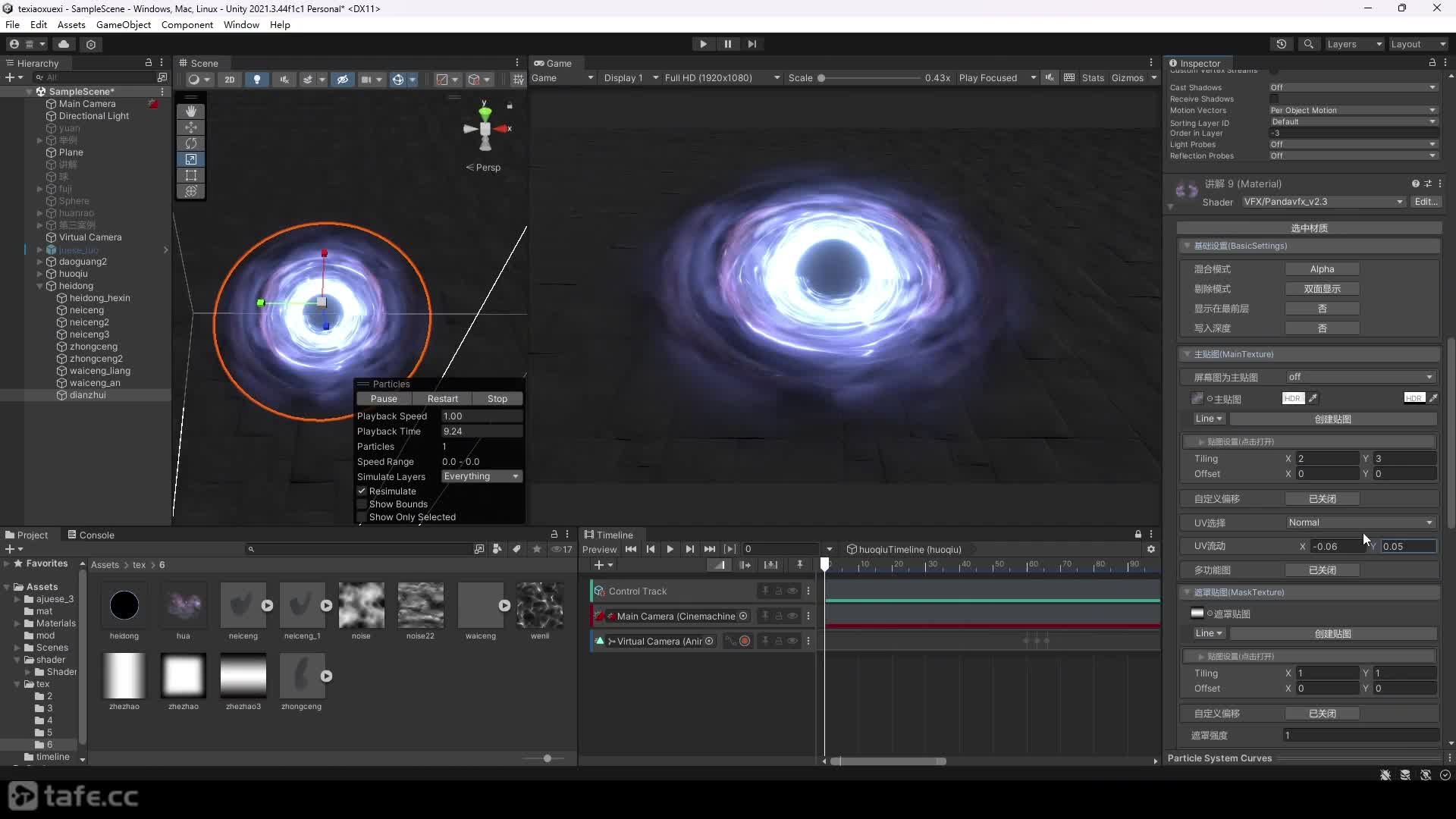Select the Hand view tool in Scene

191,111
